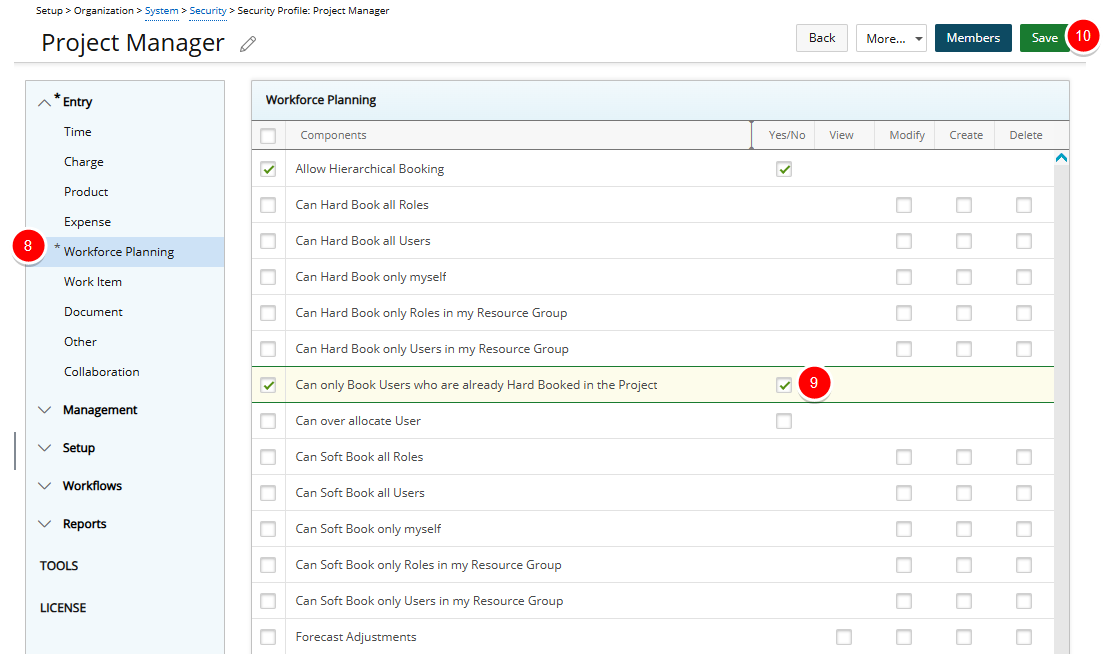Open the More... dropdown
This screenshot has width=1113, height=654.
(x=889, y=37)
